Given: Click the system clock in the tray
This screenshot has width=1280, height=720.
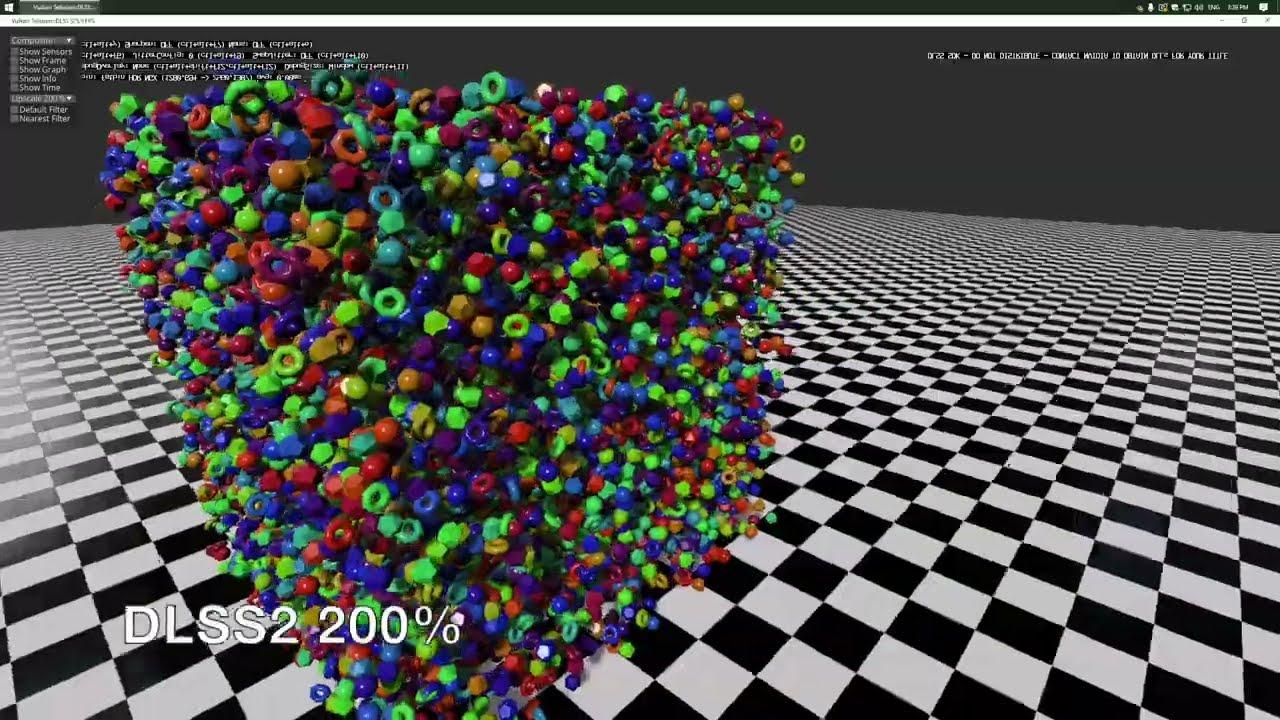Looking at the screenshot, I should pos(1238,7).
